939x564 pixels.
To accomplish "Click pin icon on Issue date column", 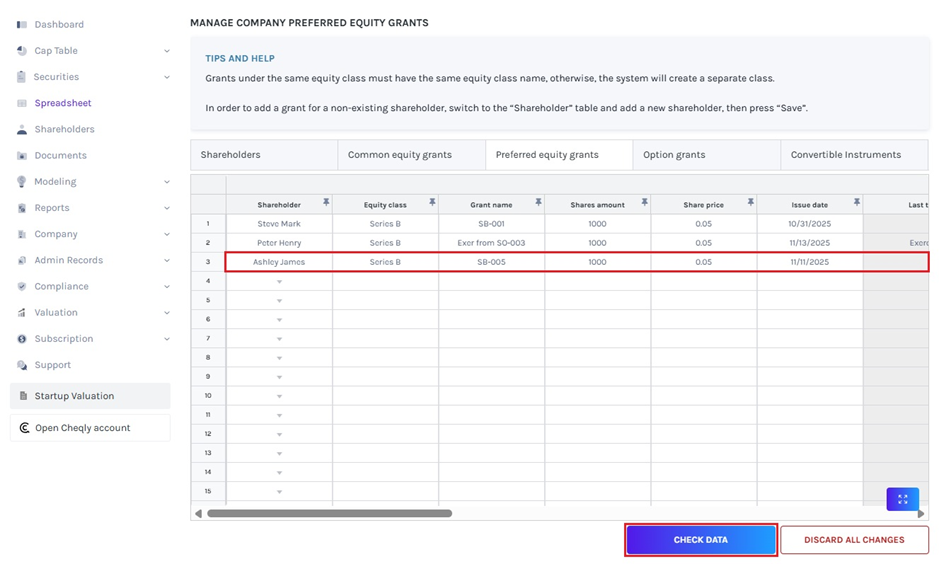I will coord(856,203).
